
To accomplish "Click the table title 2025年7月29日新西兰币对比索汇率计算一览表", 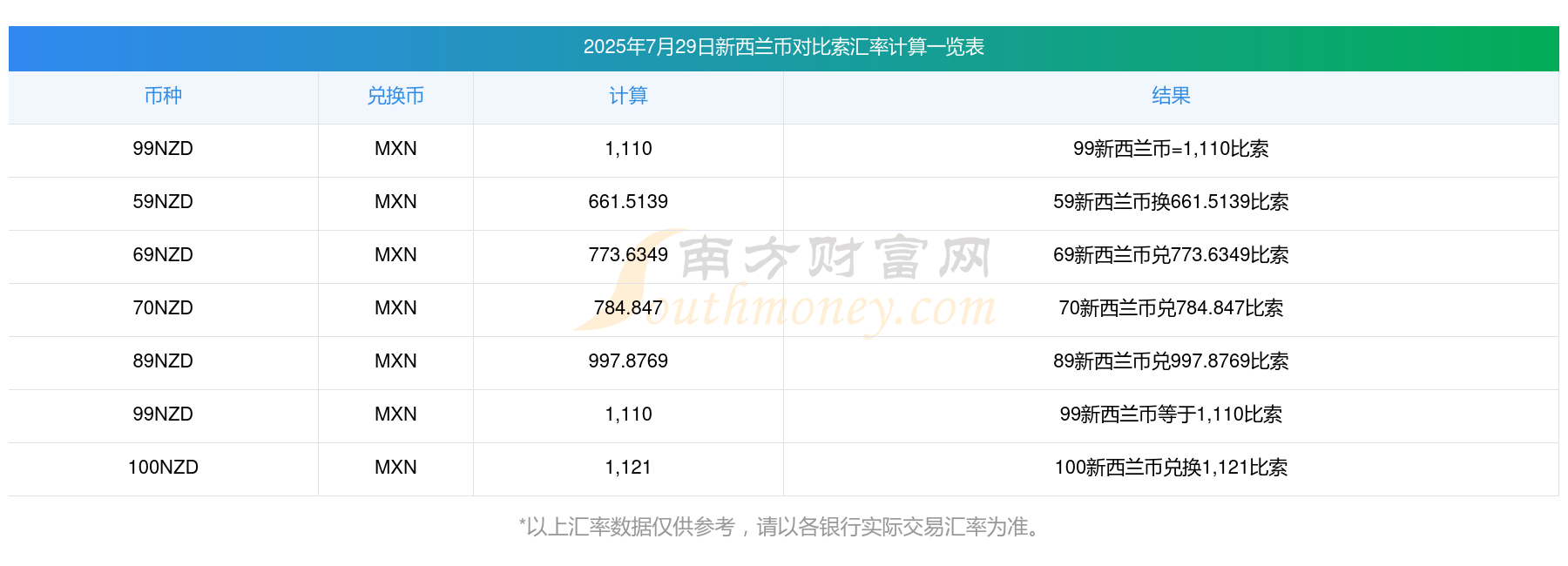I will click(783, 47).
